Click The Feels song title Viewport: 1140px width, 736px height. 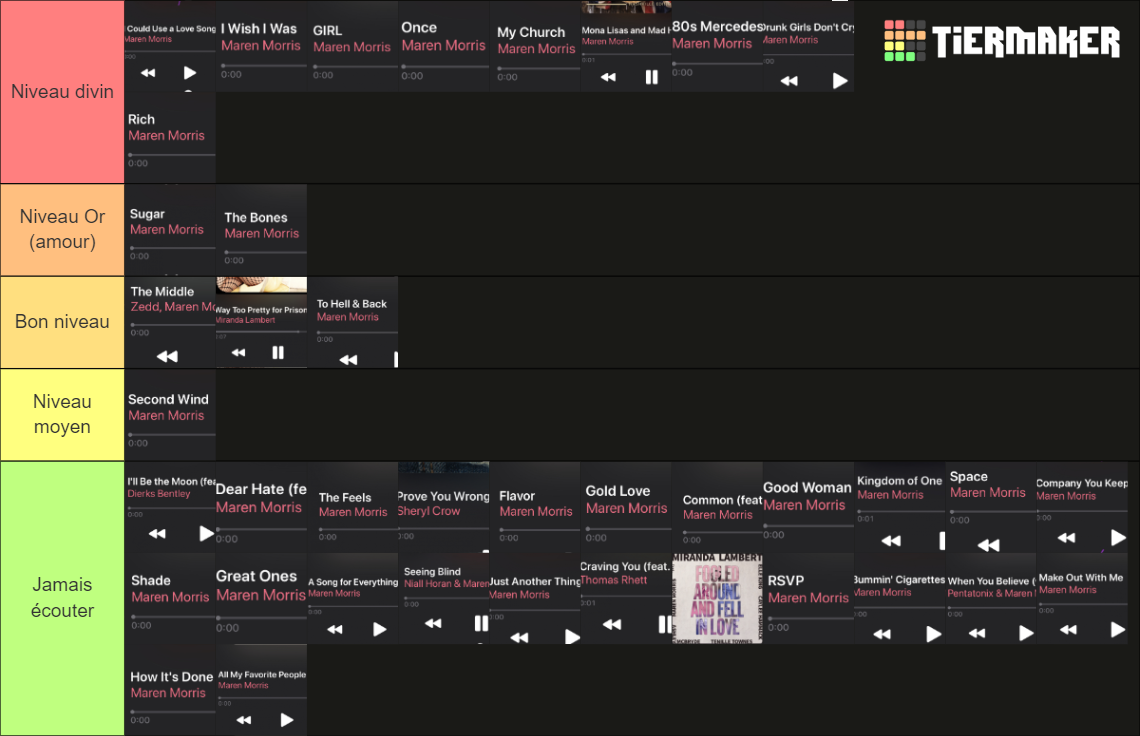click(x=345, y=497)
